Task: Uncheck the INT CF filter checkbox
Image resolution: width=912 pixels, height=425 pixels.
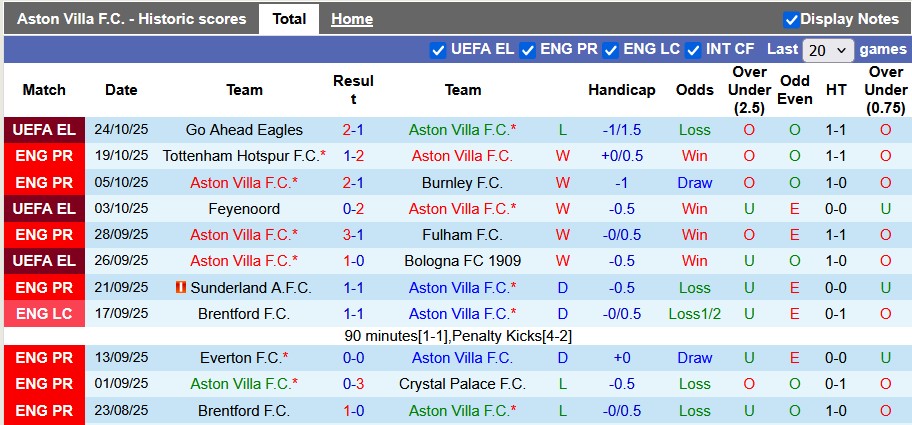Action: (x=693, y=50)
